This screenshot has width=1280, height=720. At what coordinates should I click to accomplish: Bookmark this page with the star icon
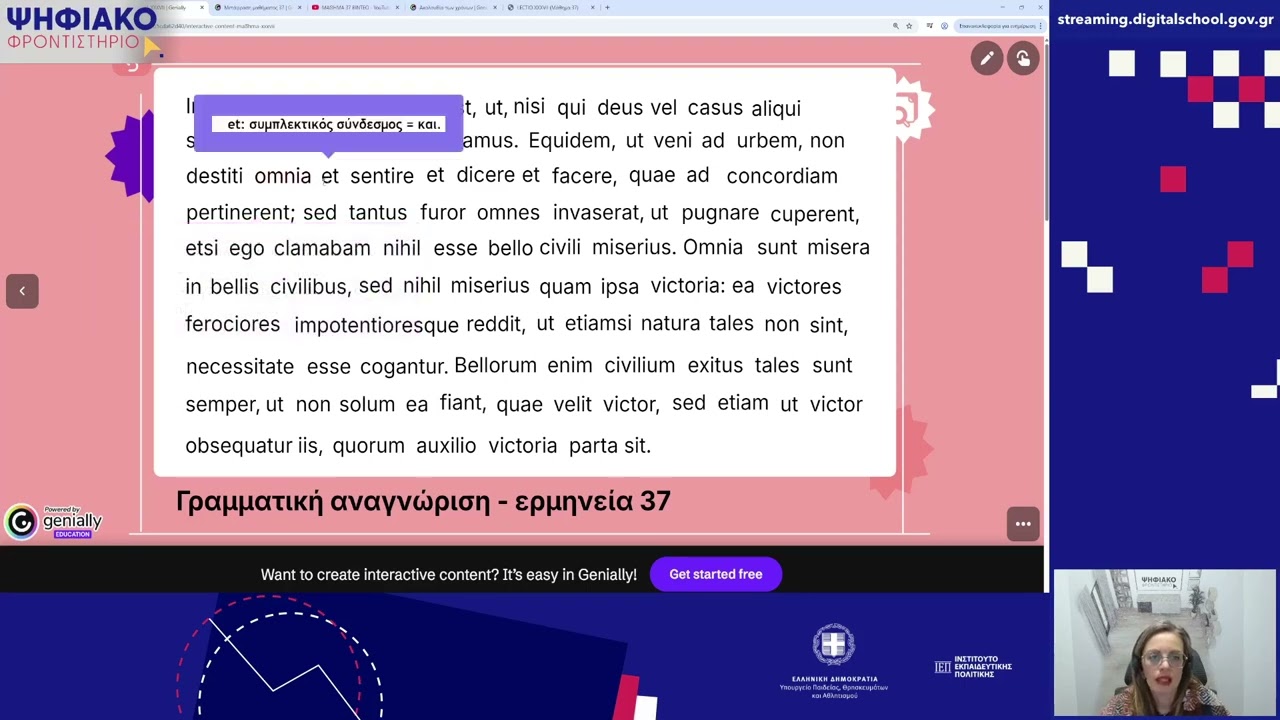pos(909,26)
